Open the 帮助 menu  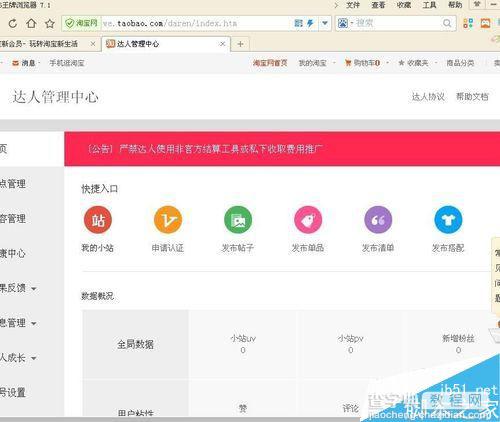point(455,5)
